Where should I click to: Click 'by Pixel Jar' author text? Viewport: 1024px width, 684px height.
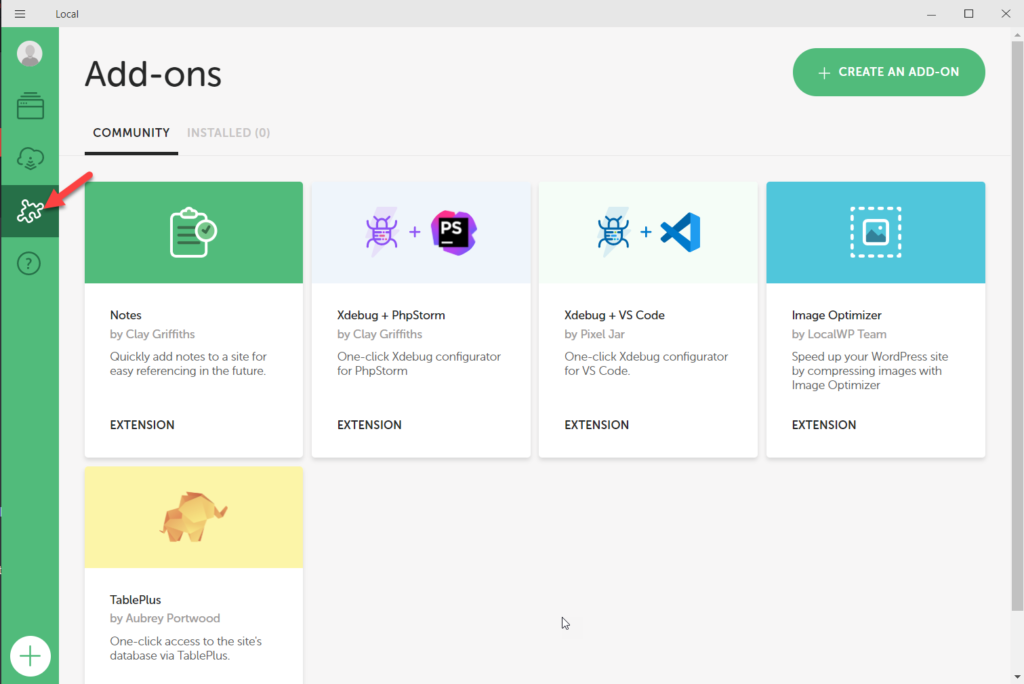click(594, 334)
